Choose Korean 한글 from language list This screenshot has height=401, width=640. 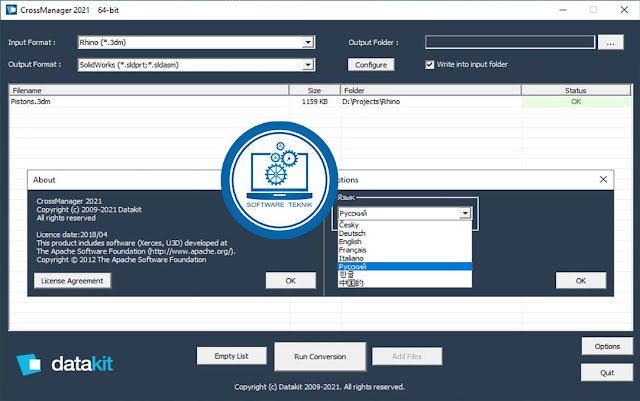coord(405,274)
